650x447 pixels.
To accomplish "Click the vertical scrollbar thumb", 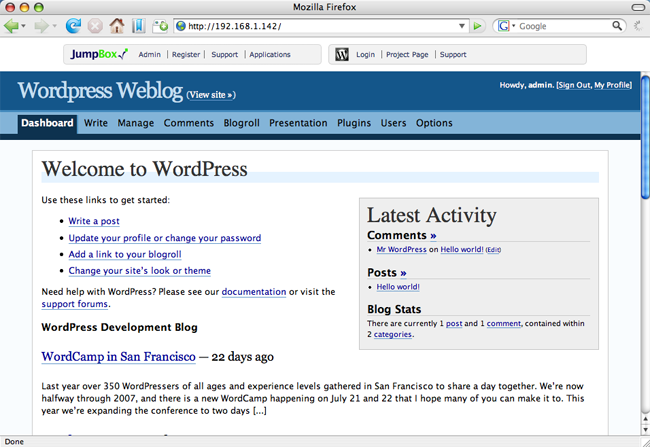I will point(645,136).
